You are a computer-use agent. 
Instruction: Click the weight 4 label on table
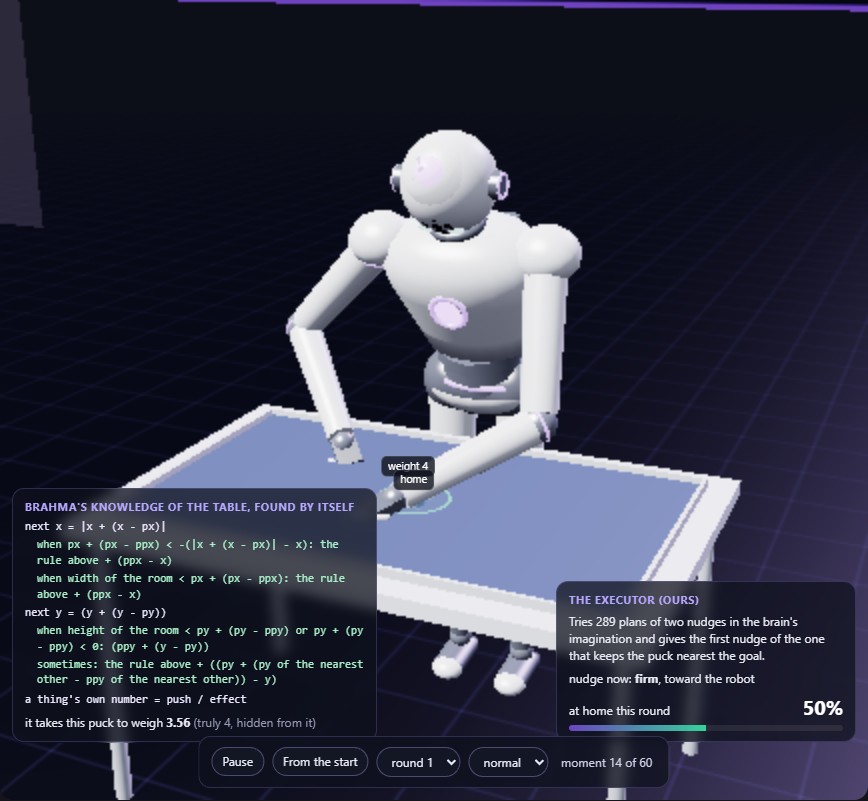tap(407, 466)
